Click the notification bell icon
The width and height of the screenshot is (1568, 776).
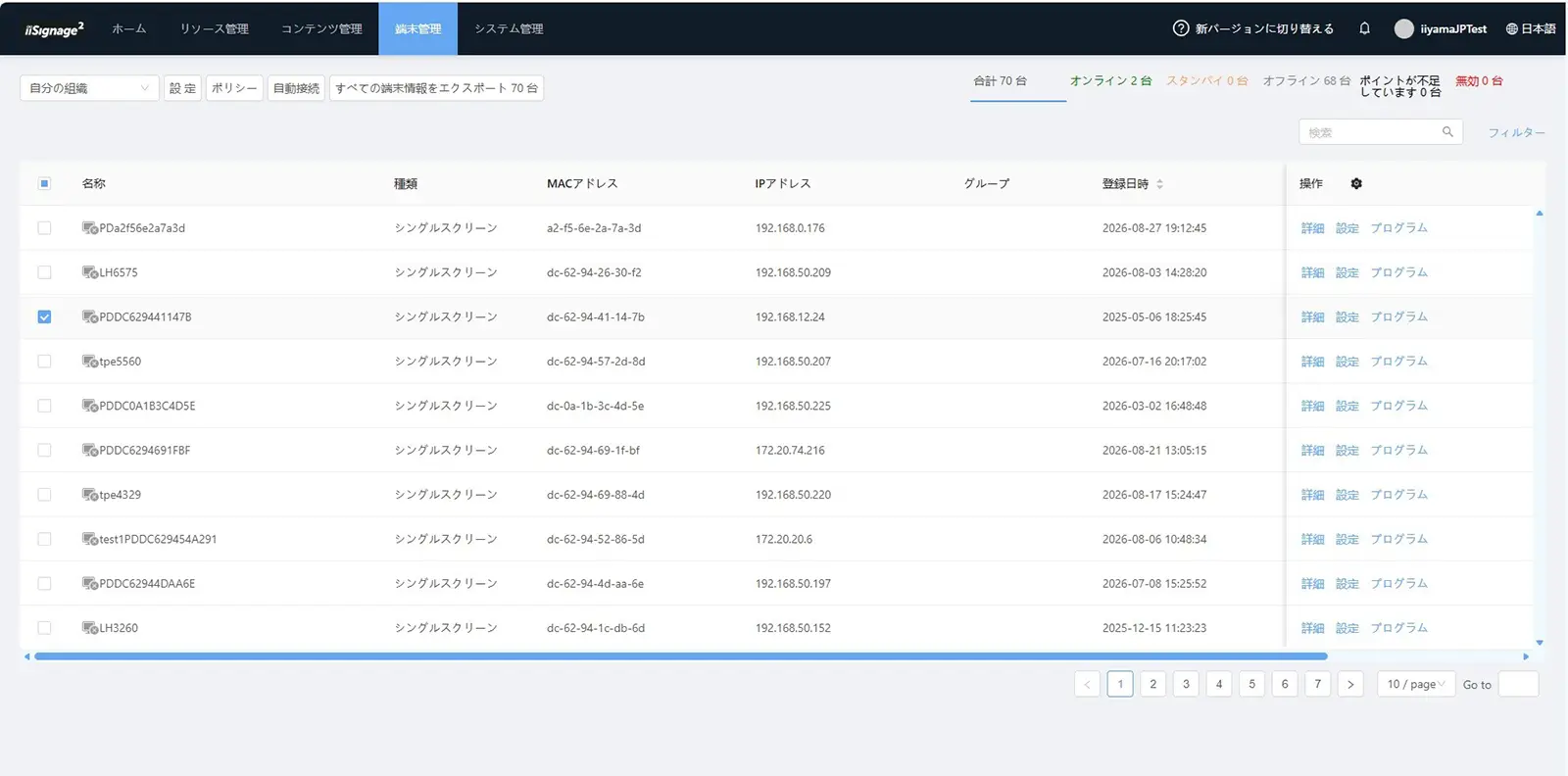pos(1364,28)
